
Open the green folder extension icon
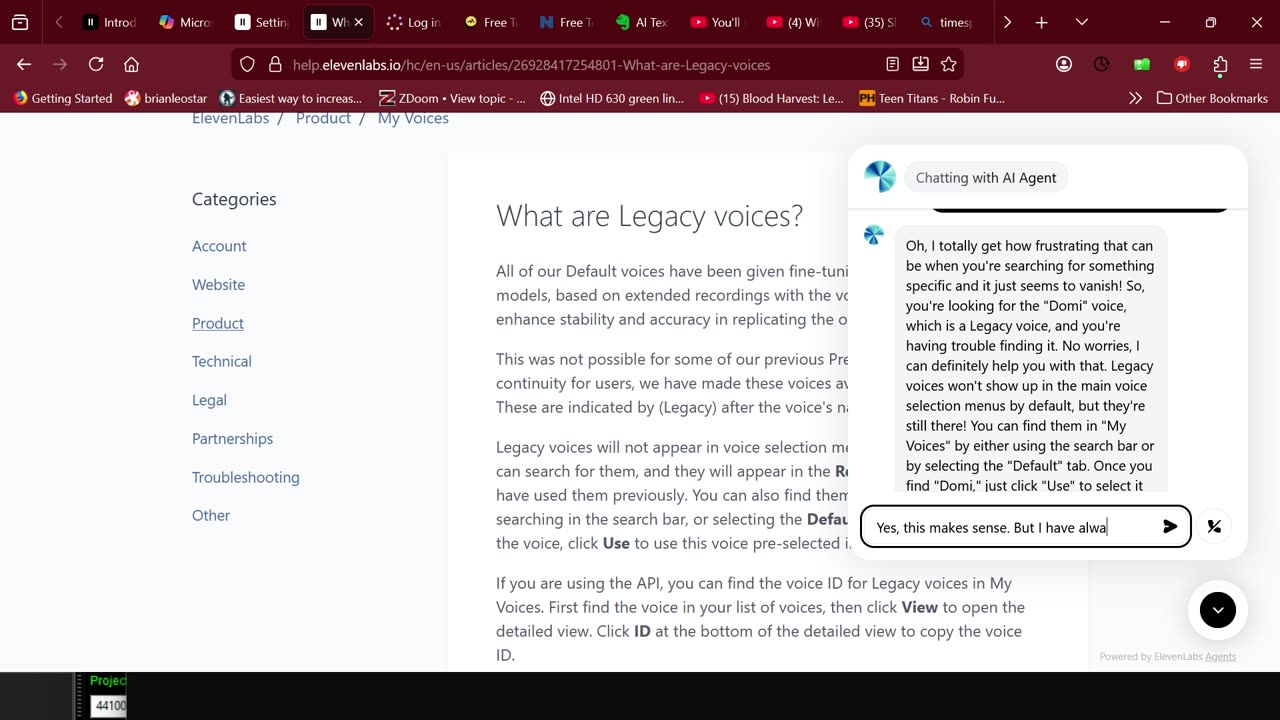1142,64
